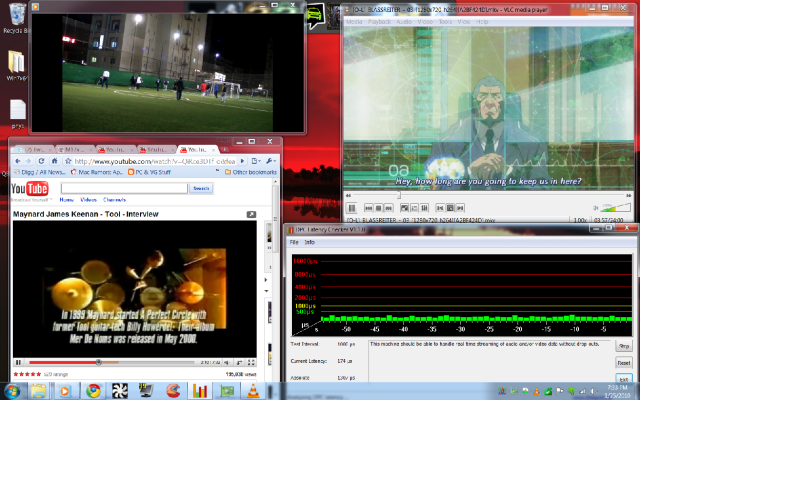Click the YouTube Search button
This screenshot has height=500, width=800.
point(201,188)
